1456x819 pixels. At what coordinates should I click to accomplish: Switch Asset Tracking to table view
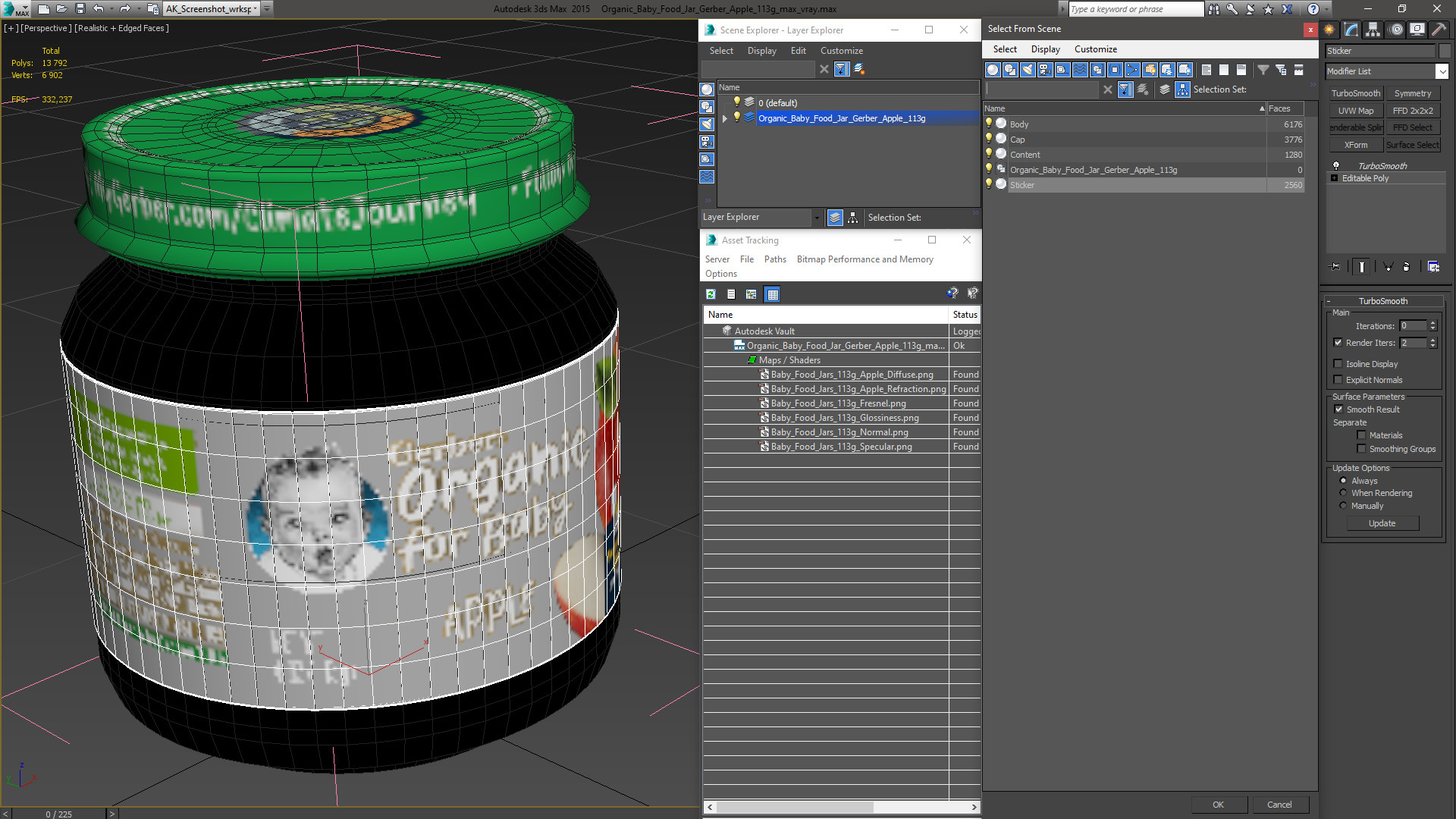(x=772, y=294)
